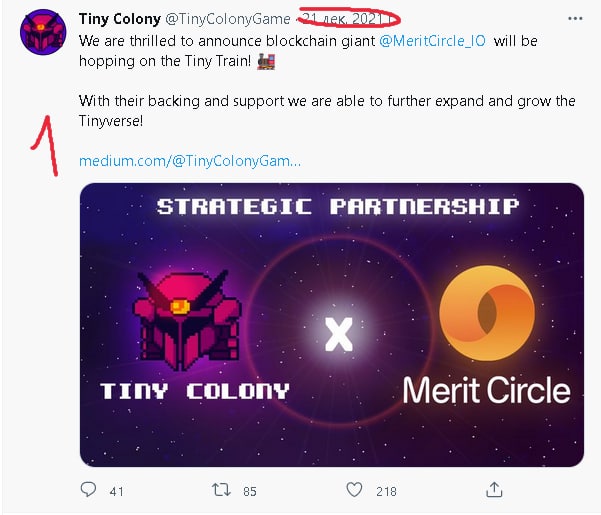Image resolution: width=601 pixels, height=515 pixels.
Task: Click the tweet date timestamp
Action: (348, 19)
